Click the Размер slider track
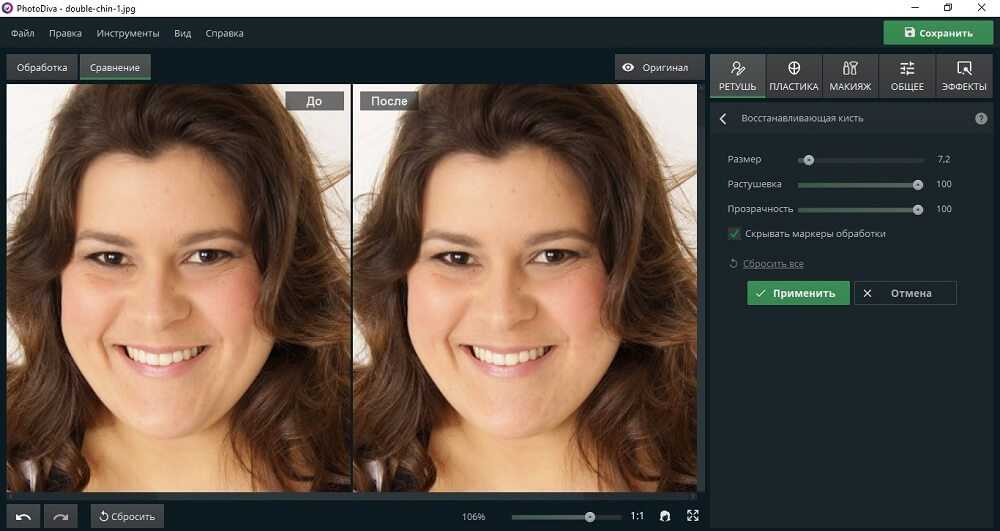 tap(860, 160)
